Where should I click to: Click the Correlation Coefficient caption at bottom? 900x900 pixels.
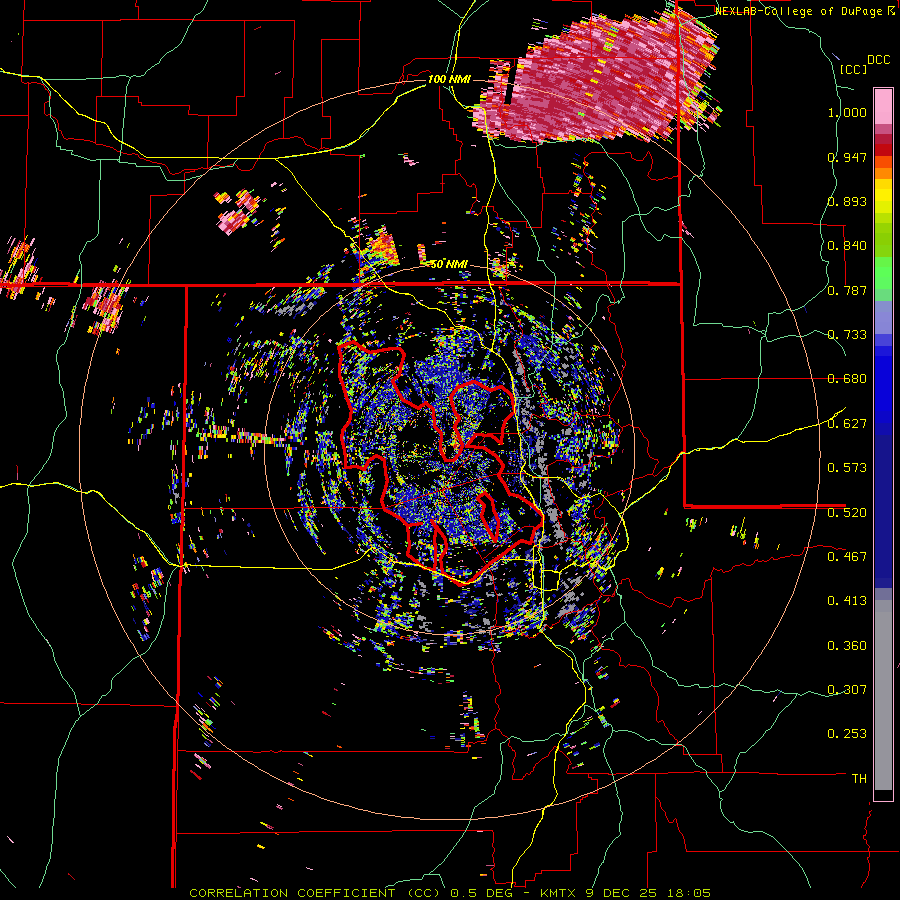(450, 893)
